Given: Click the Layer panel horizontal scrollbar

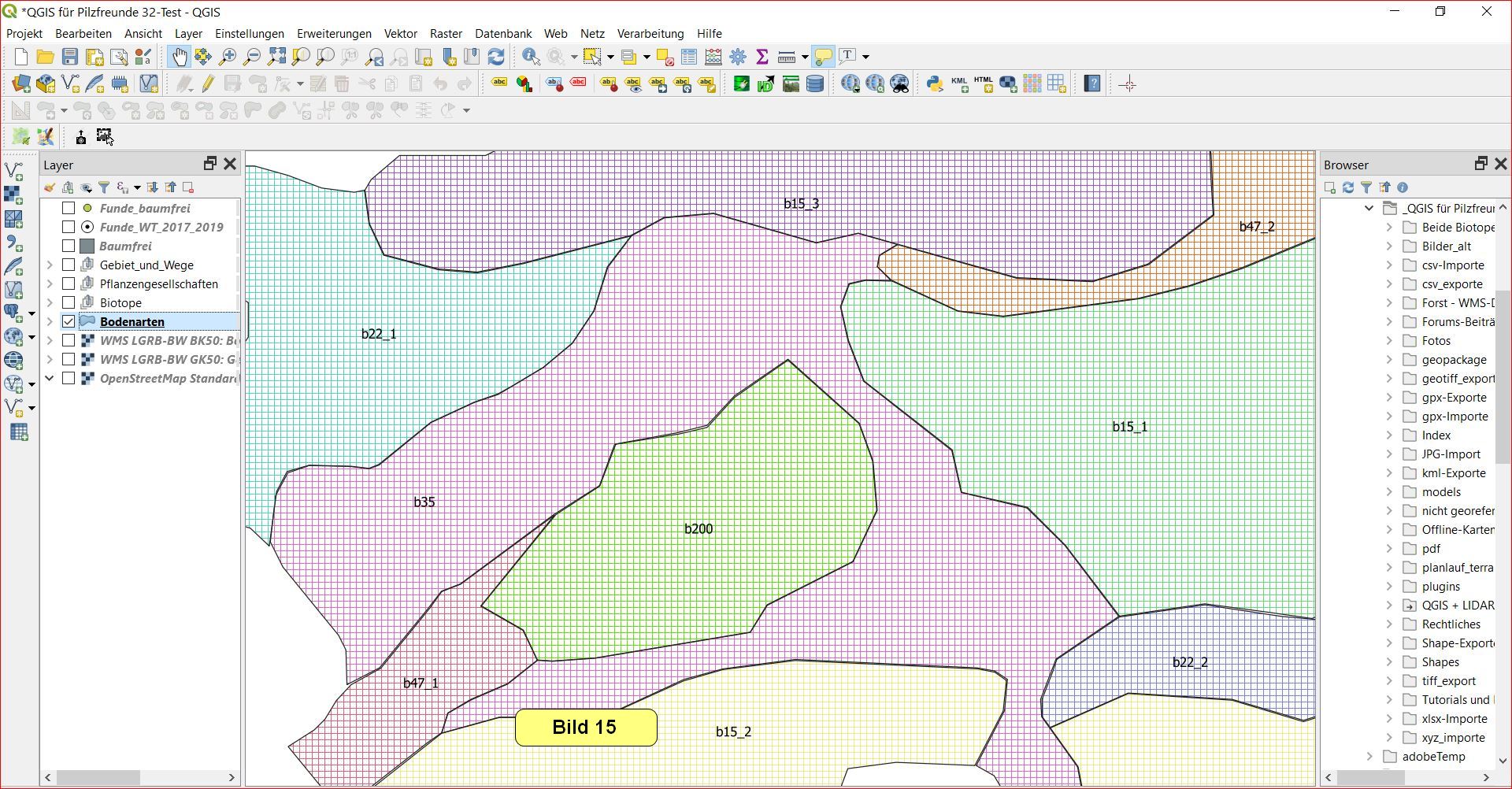Looking at the screenshot, I should click(x=98, y=777).
